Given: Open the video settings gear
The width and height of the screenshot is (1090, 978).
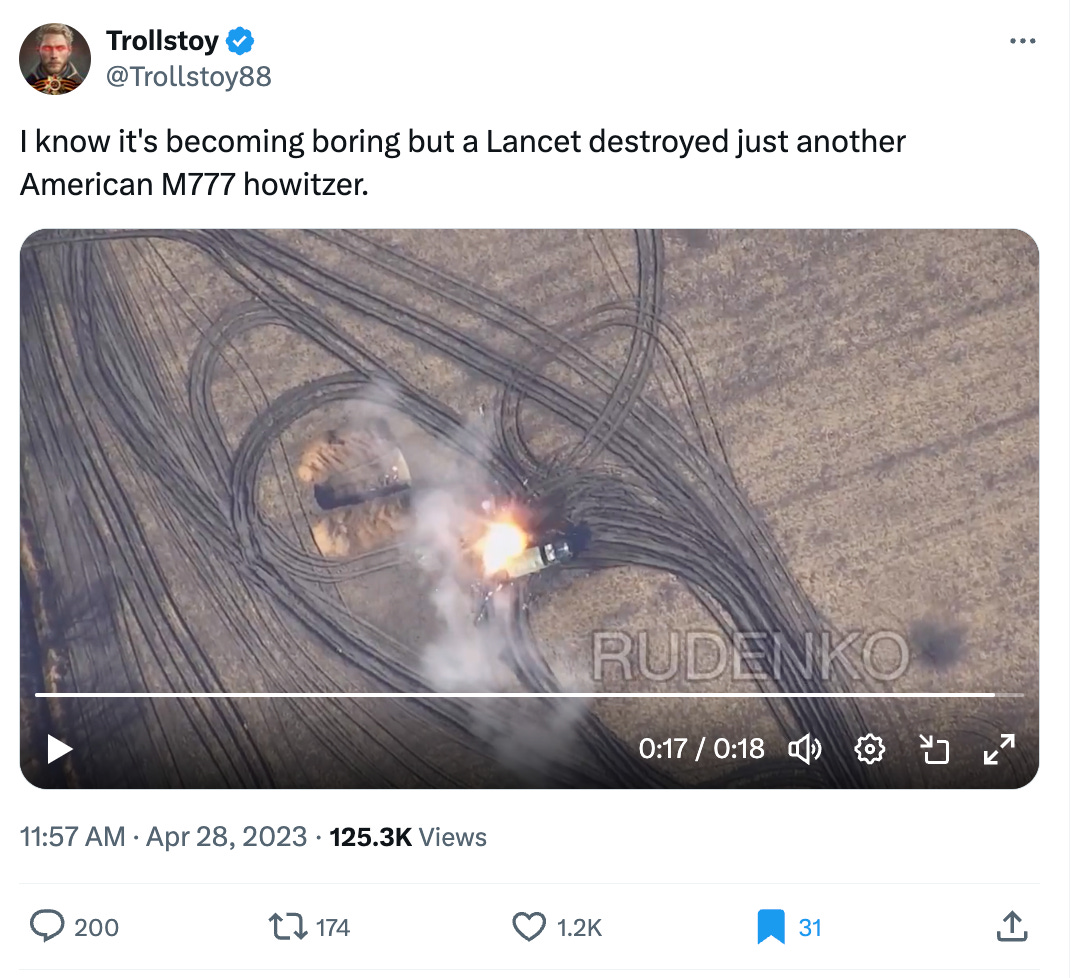Looking at the screenshot, I should pos(870,749).
